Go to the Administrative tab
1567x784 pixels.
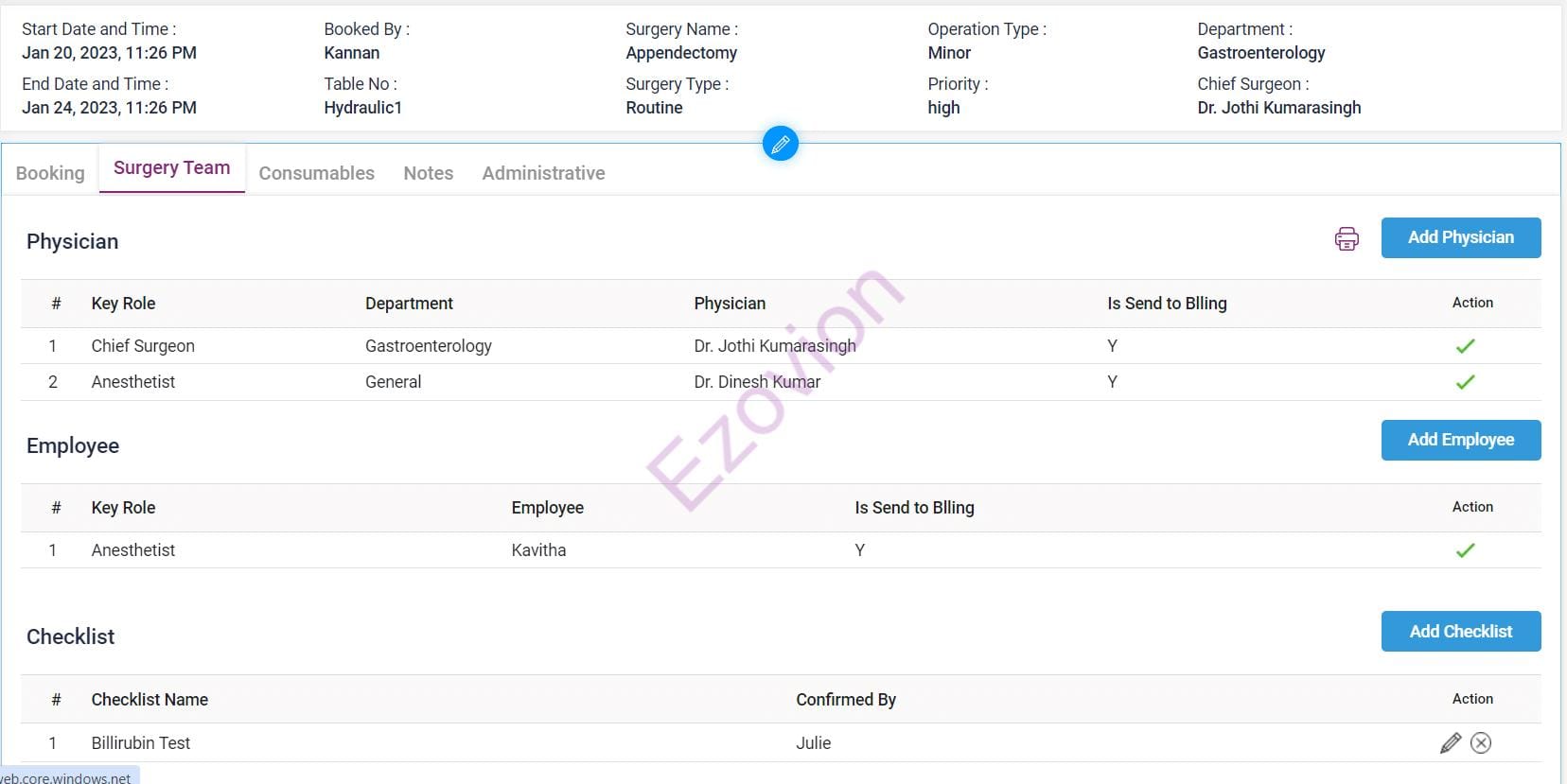(543, 173)
